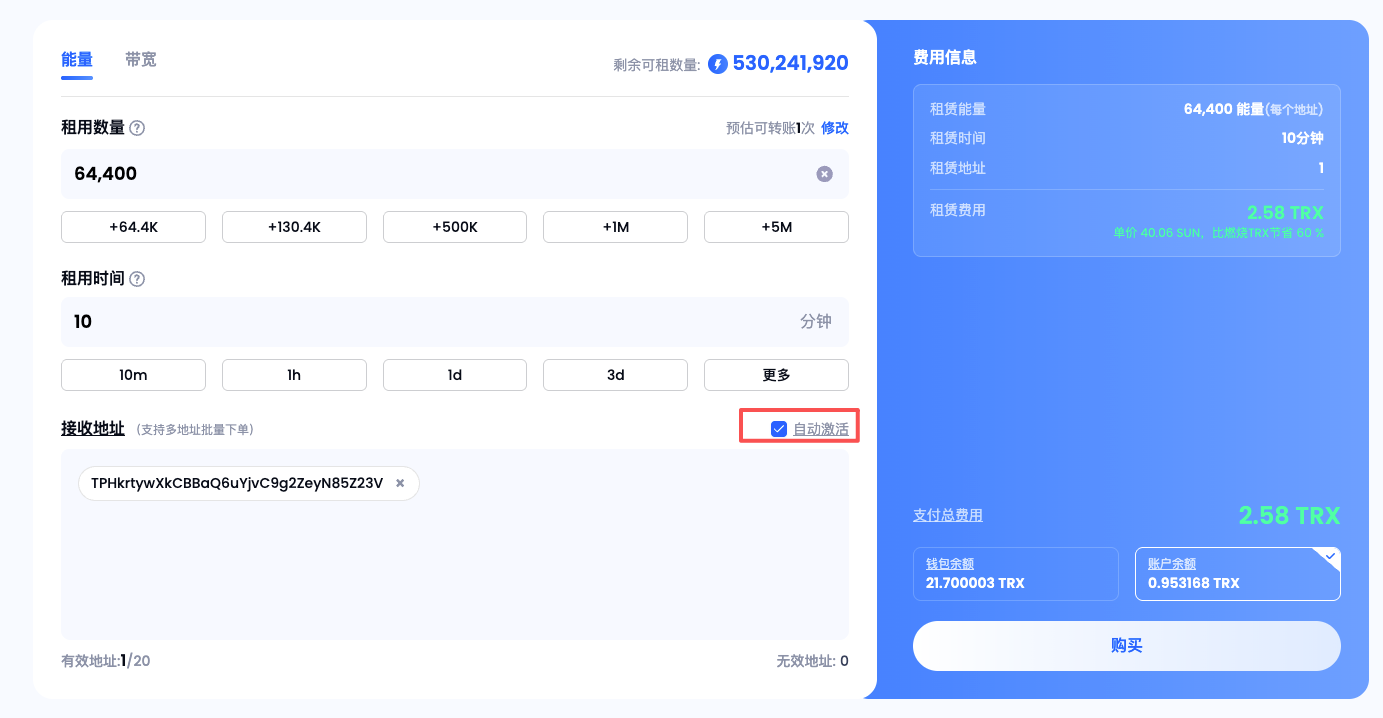Screen dimensions: 1383x718
Task: Switch to the 带宽 tab
Action: pyautogui.click(x=141, y=60)
